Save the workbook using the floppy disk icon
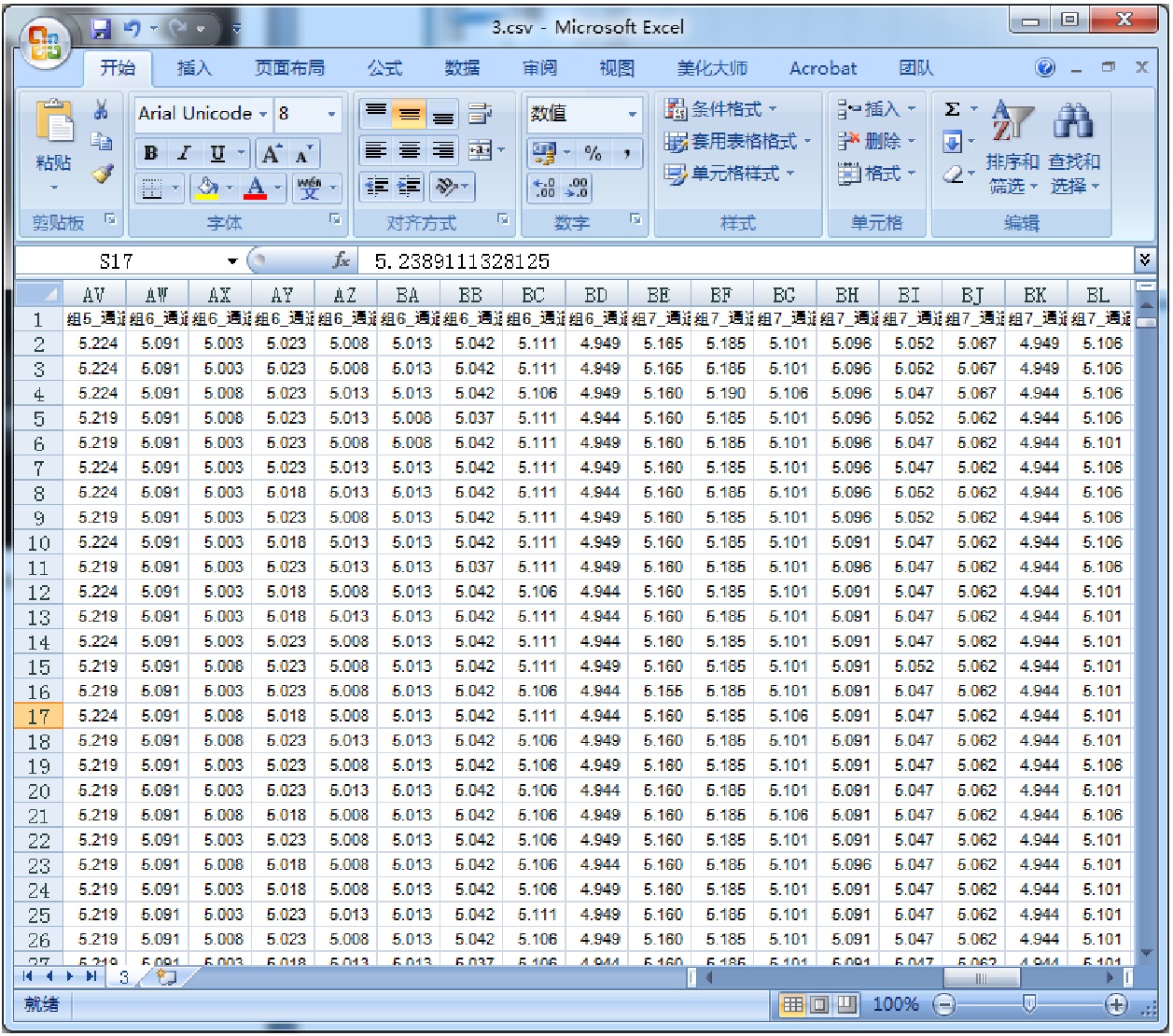The width and height of the screenshot is (1173, 1036). (101, 29)
